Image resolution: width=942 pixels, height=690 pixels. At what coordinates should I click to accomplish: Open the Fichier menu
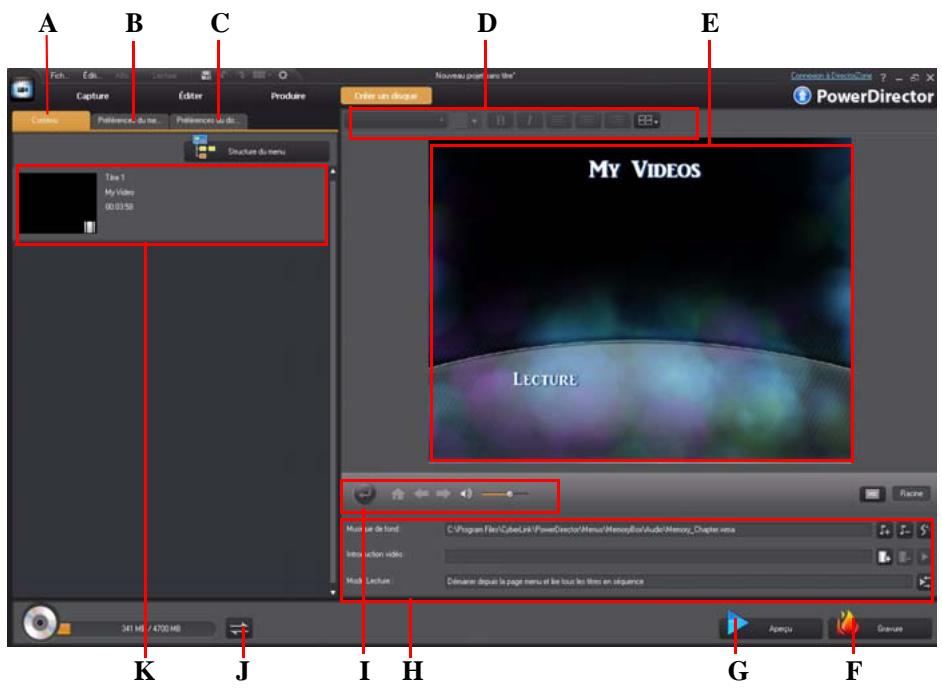coord(59,75)
